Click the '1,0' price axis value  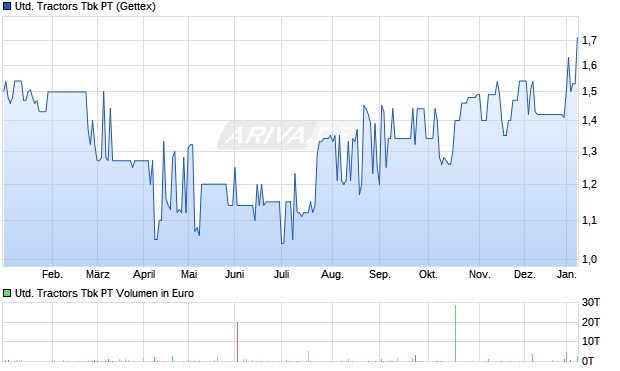click(589, 259)
